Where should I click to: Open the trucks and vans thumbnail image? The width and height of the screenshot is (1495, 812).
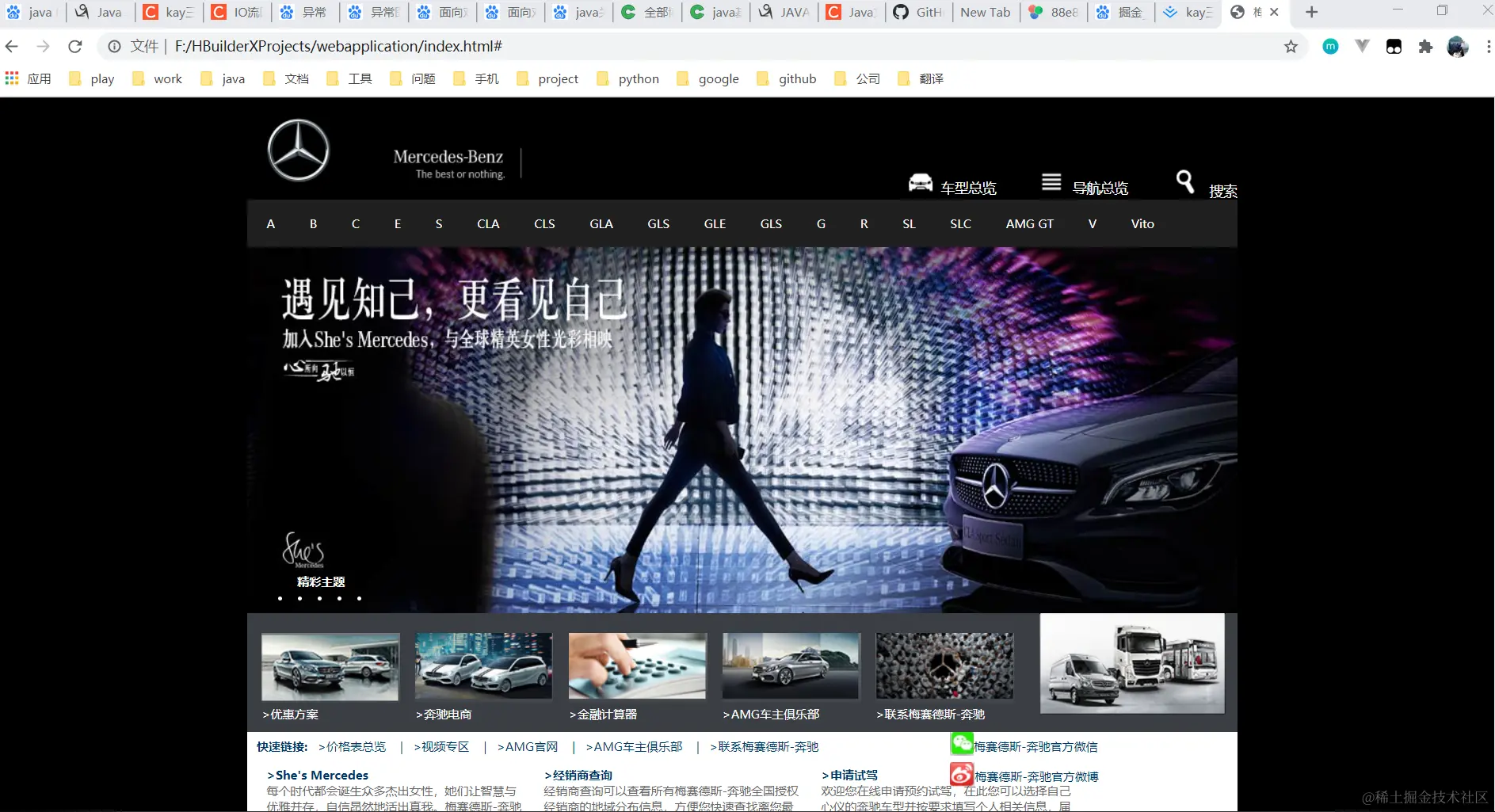click(x=1132, y=663)
